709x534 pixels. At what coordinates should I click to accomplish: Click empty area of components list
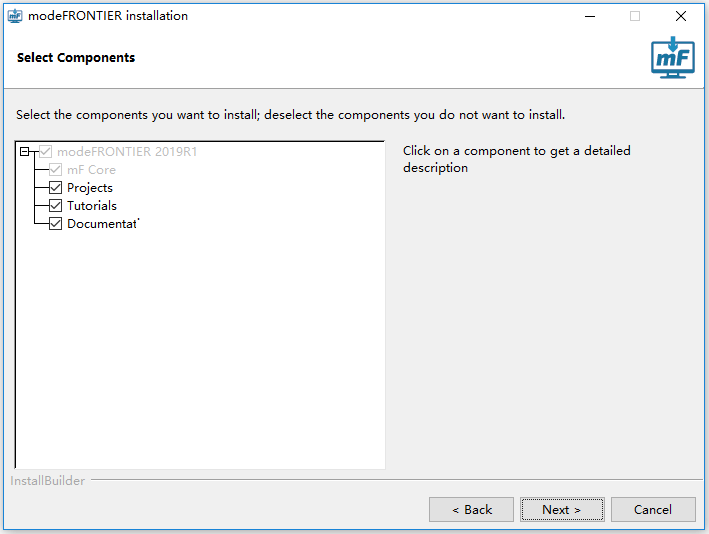pos(200,348)
